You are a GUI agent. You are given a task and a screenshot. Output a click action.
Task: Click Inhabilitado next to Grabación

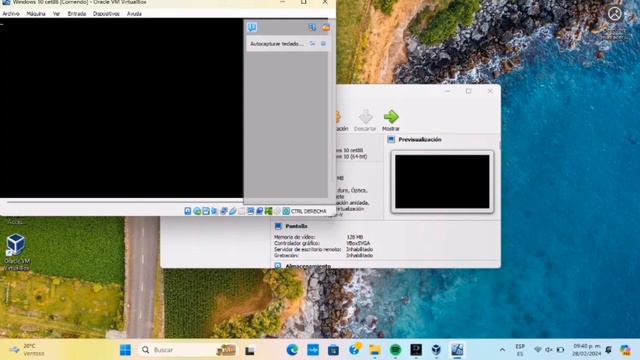pos(360,256)
